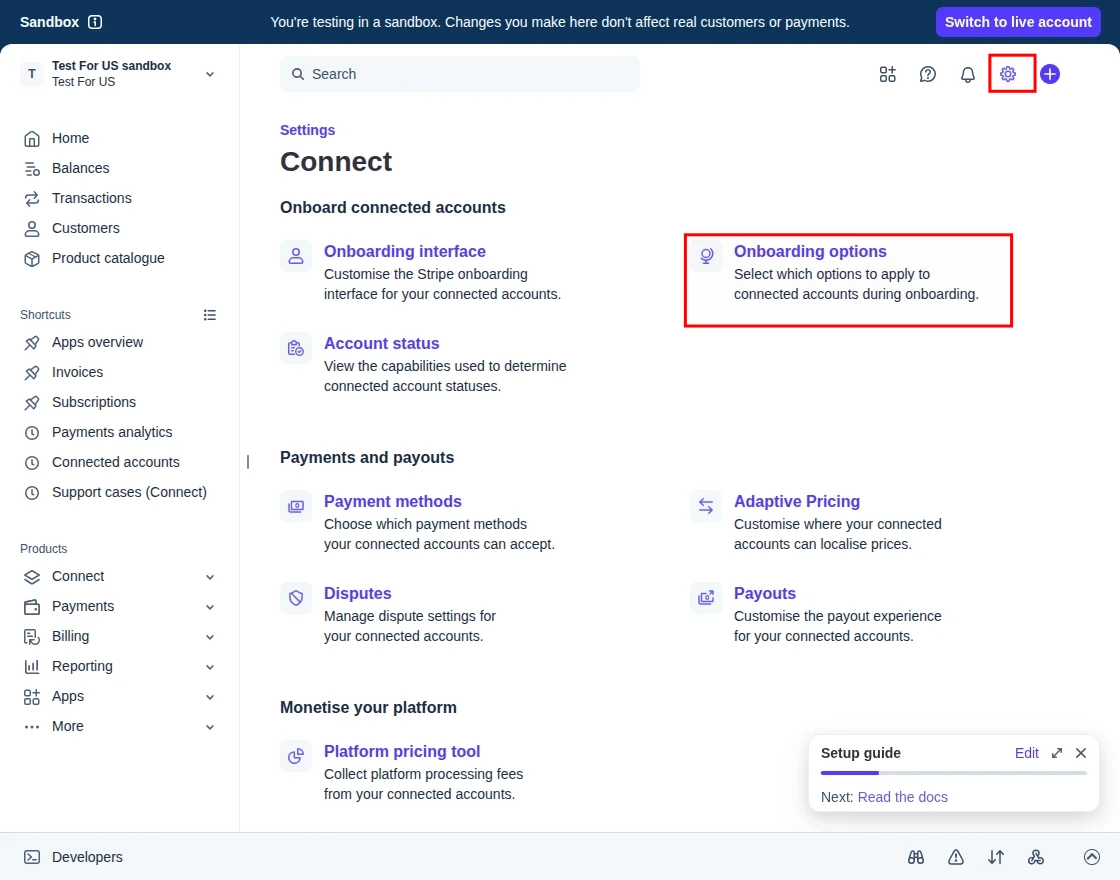1120x880 pixels.
Task: Open settings via the gear icon
Action: pos(1008,74)
